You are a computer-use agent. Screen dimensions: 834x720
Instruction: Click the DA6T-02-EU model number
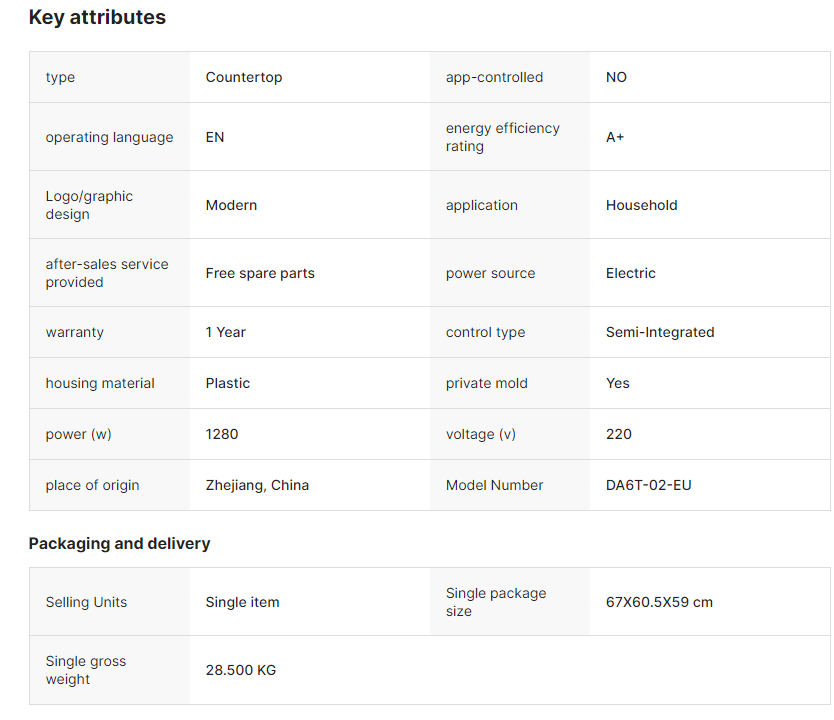click(x=649, y=485)
